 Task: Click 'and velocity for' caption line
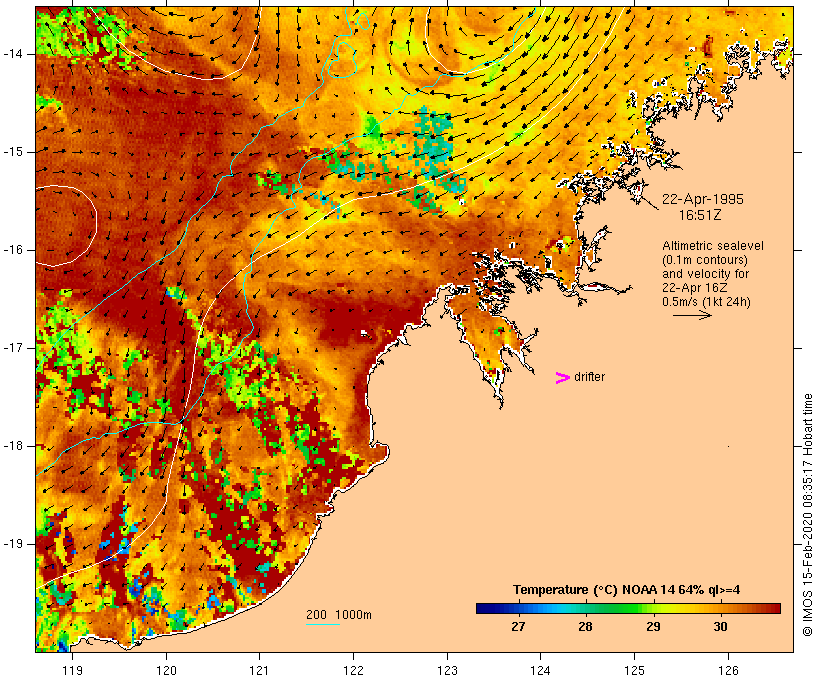(x=705, y=274)
